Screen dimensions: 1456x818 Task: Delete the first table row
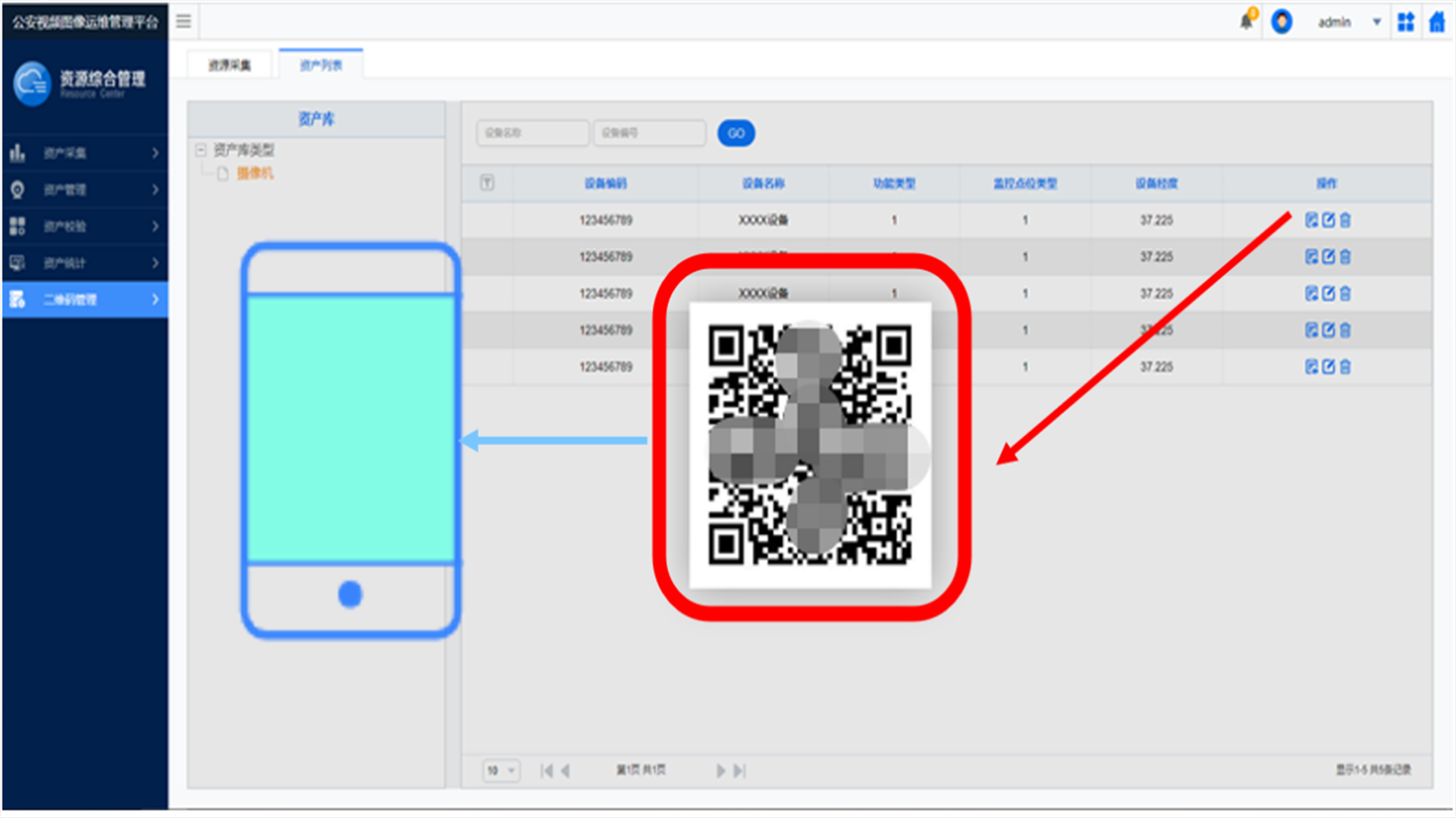1345,220
